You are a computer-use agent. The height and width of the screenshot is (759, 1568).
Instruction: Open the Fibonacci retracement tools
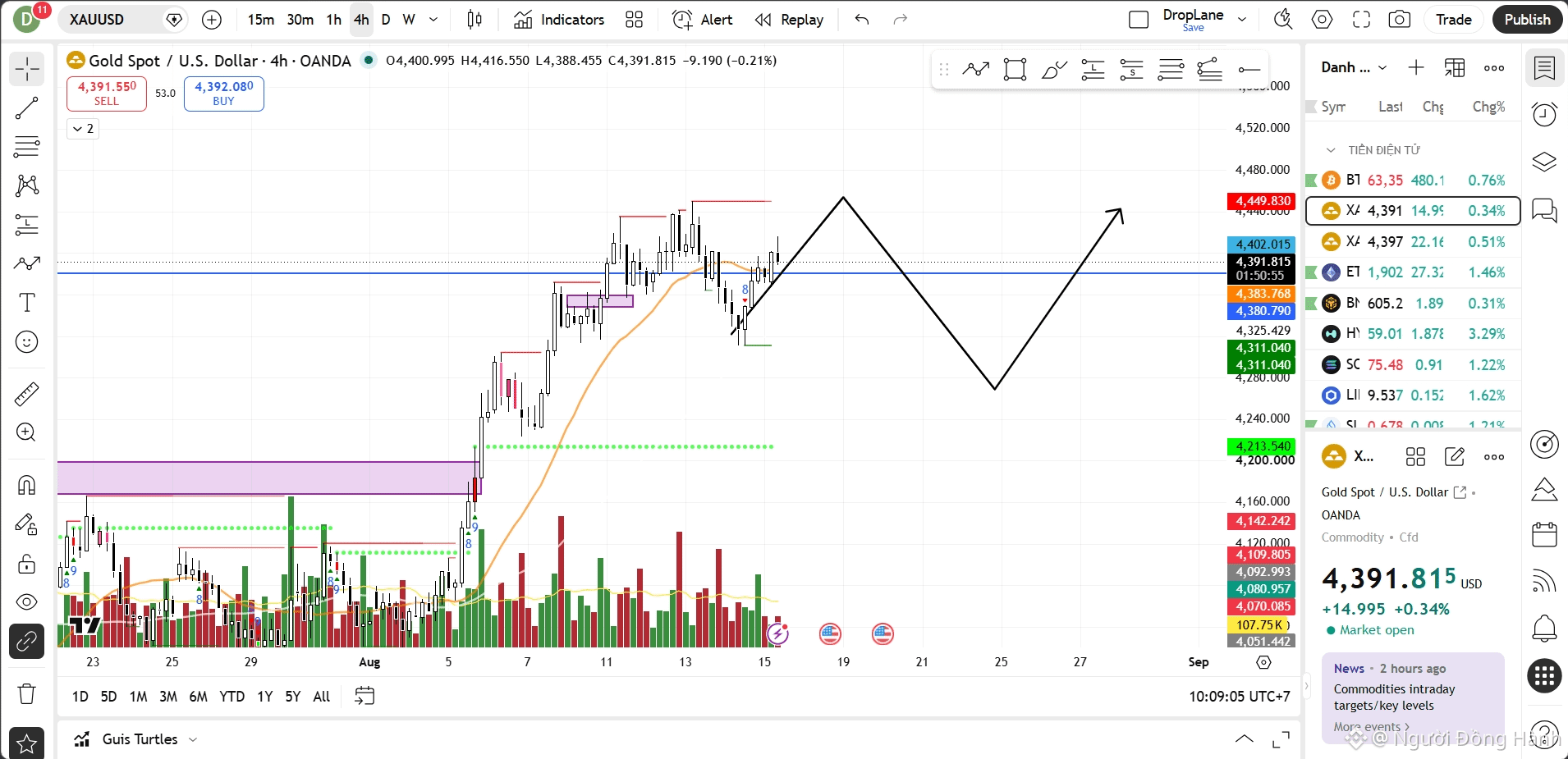tap(27, 147)
